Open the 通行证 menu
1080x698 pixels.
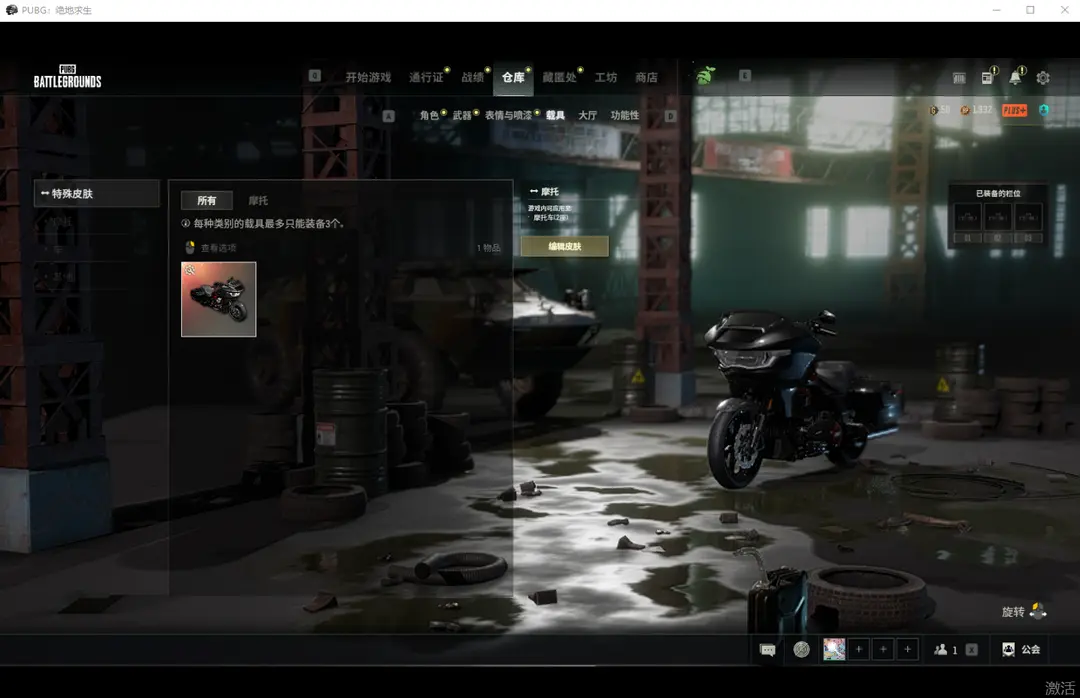426,77
